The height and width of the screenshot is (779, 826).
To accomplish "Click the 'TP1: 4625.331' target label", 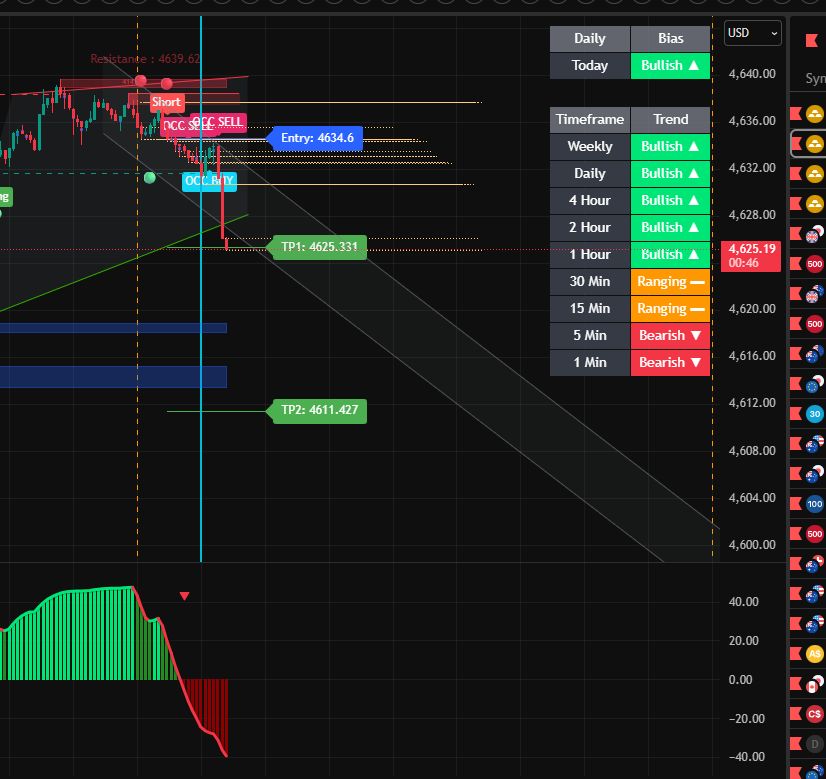I will pos(319,246).
